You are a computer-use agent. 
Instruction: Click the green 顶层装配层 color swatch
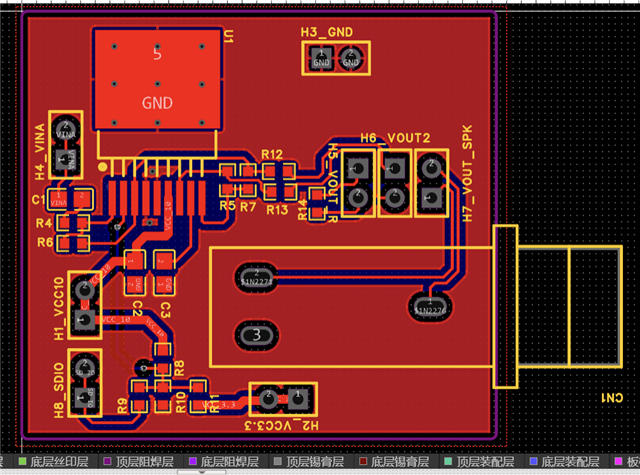(448, 461)
